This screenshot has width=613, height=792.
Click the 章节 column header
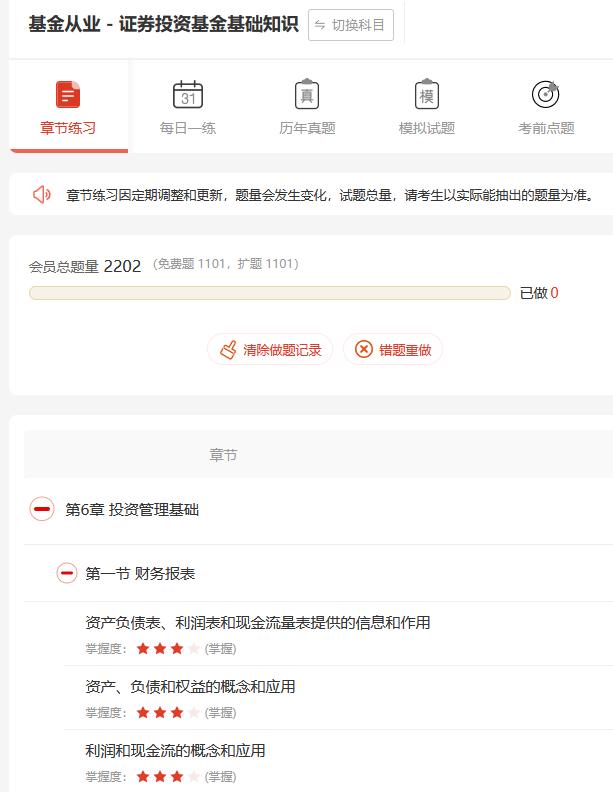(x=223, y=455)
